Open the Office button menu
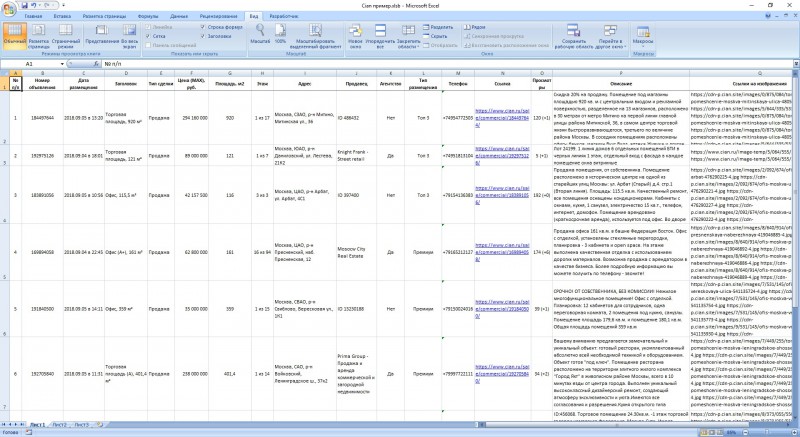800x437 pixels. 9,8
